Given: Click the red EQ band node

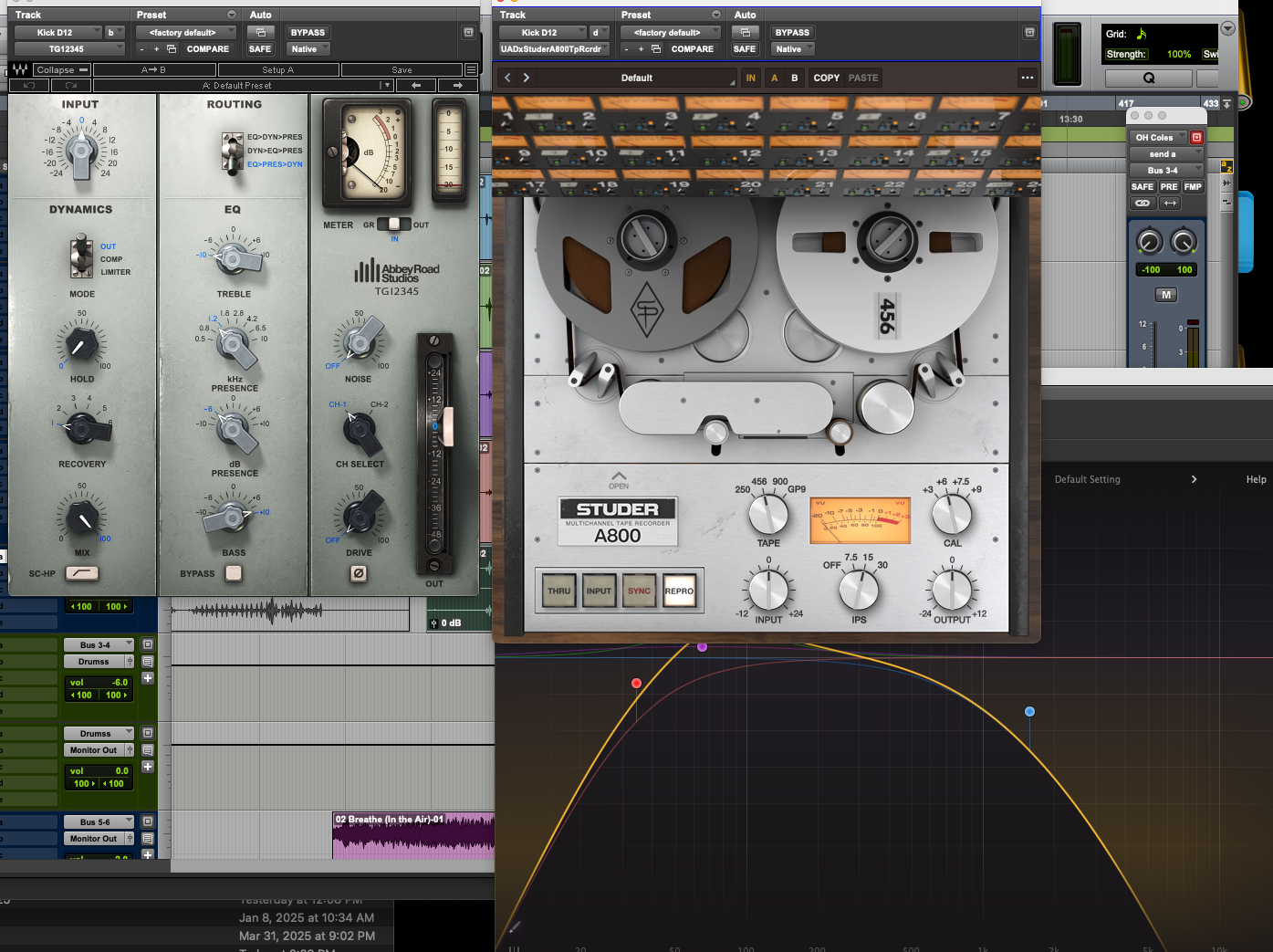Looking at the screenshot, I should point(636,683).
